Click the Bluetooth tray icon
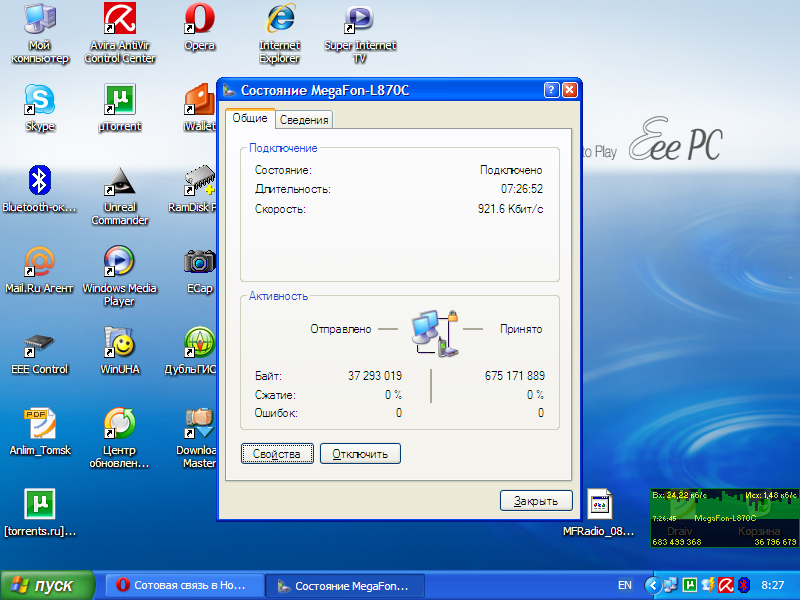The height and width of the screenshot is (600, 800). pos(744,585)
